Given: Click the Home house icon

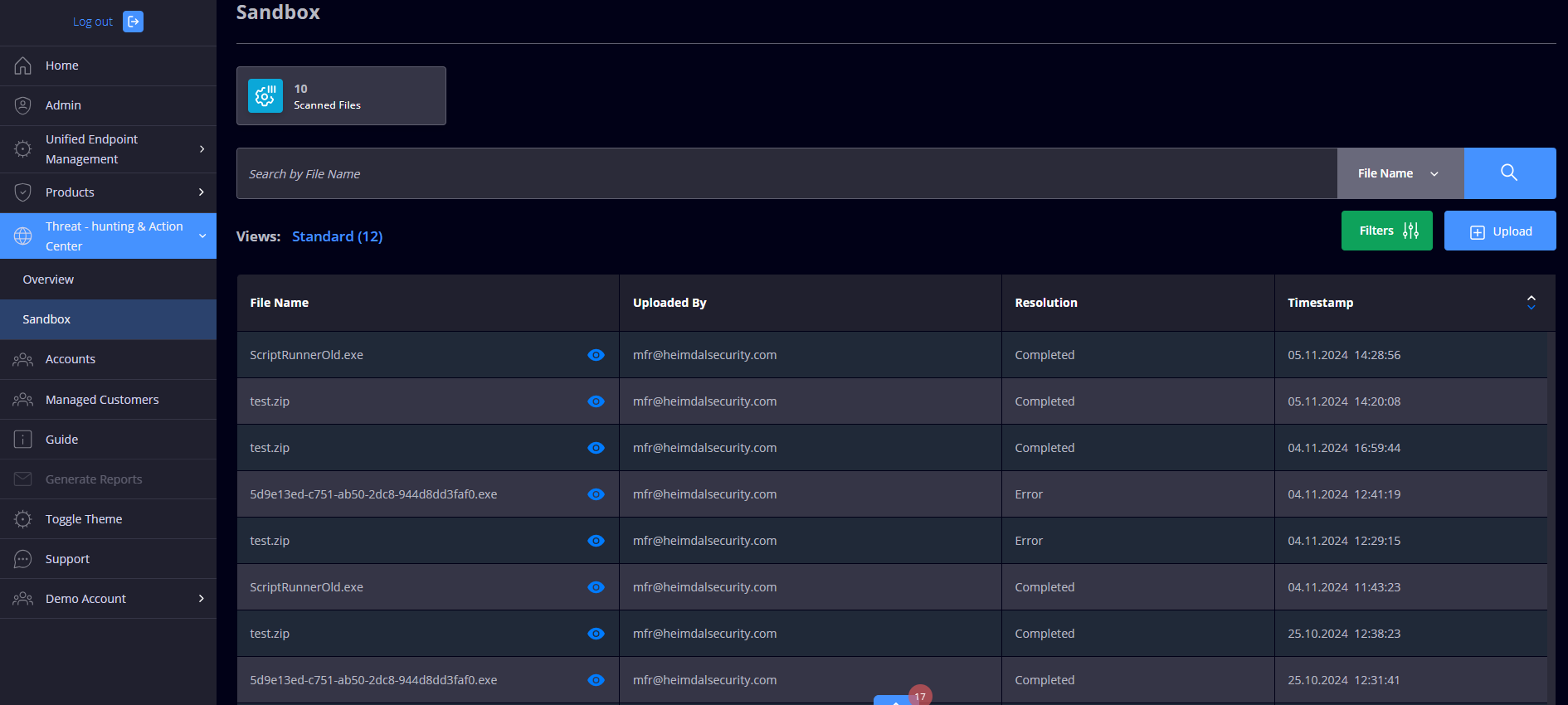Looking at the screenshot, I should pyautogui.click(x=23, y=66).
